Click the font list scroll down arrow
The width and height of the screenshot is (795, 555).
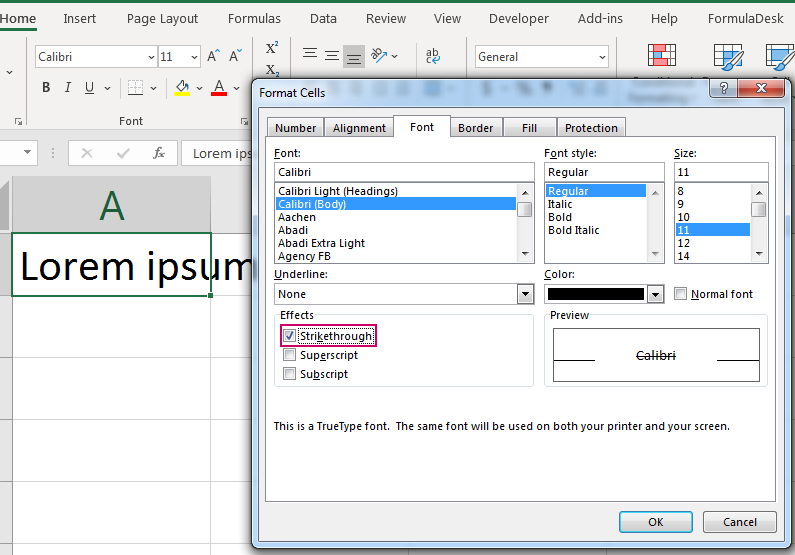tap(525, 253)
